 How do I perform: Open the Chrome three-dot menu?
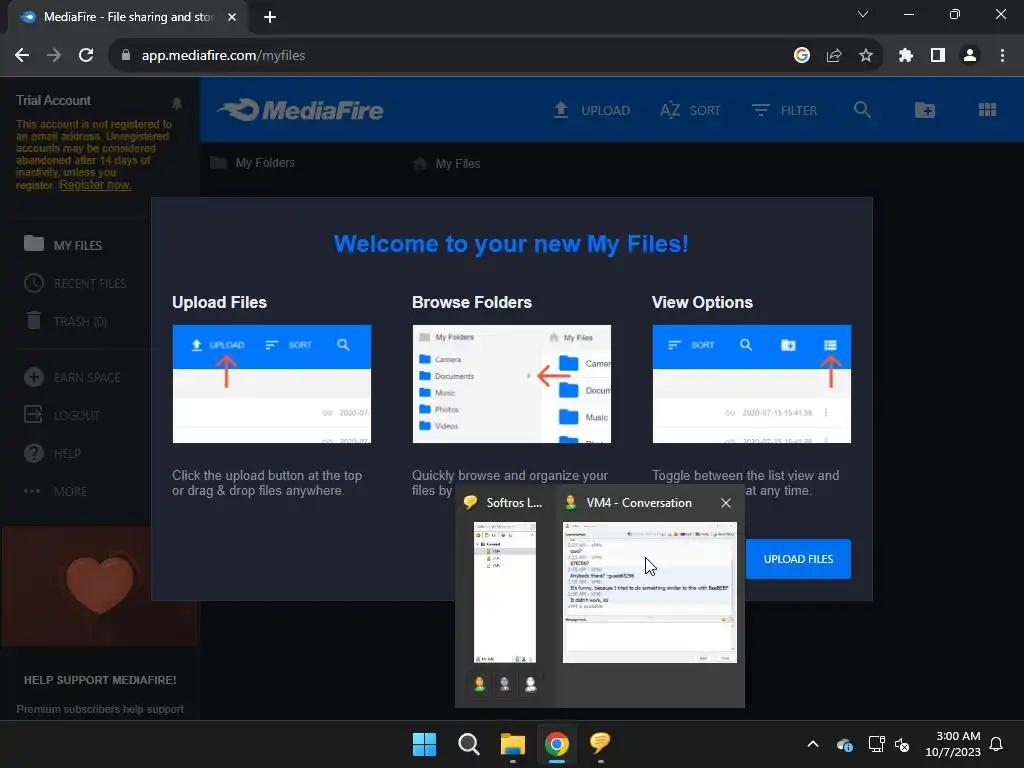[x=1002, y=56]
